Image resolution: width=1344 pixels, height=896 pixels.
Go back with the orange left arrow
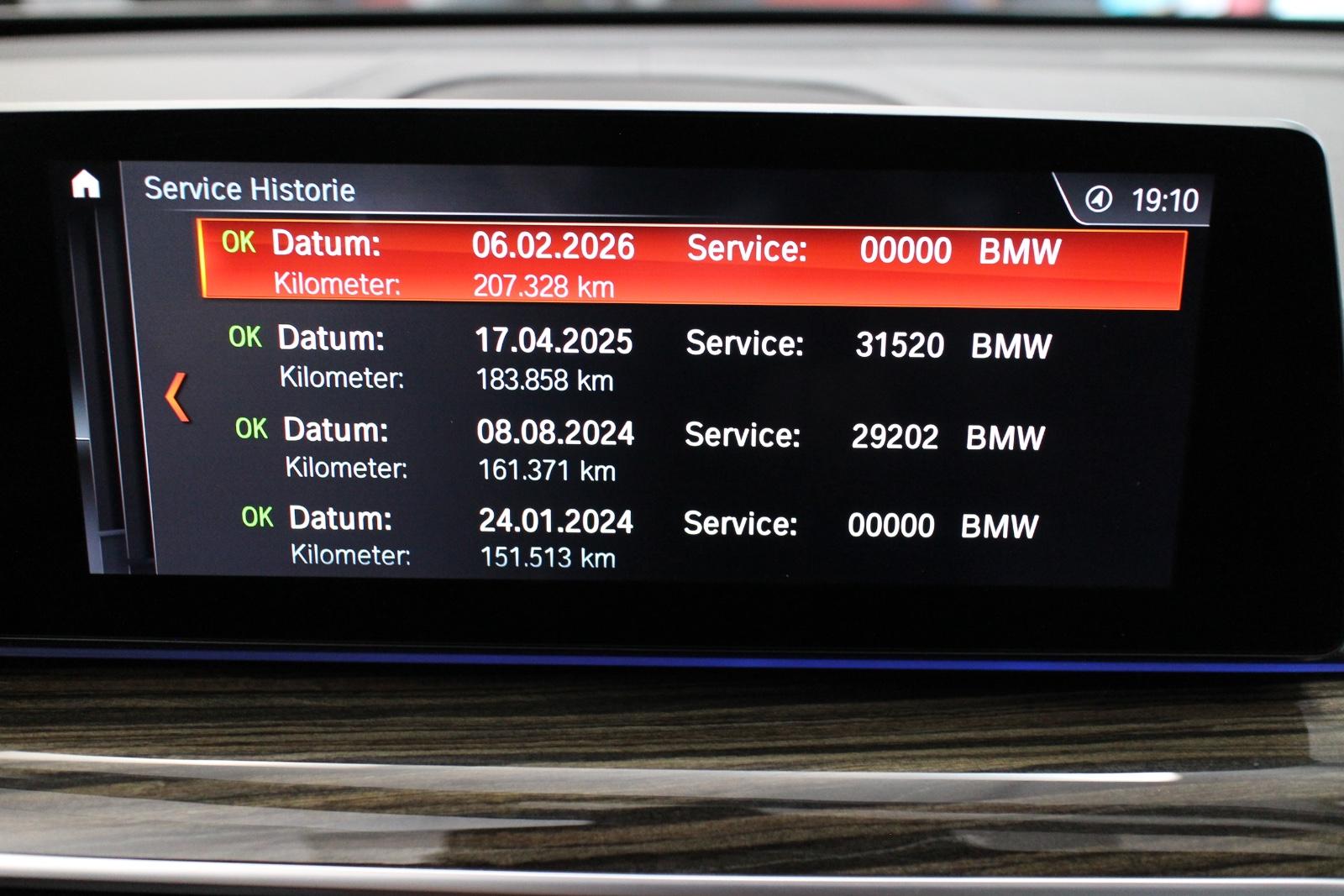pyautogui.click(x=176, y=397)
